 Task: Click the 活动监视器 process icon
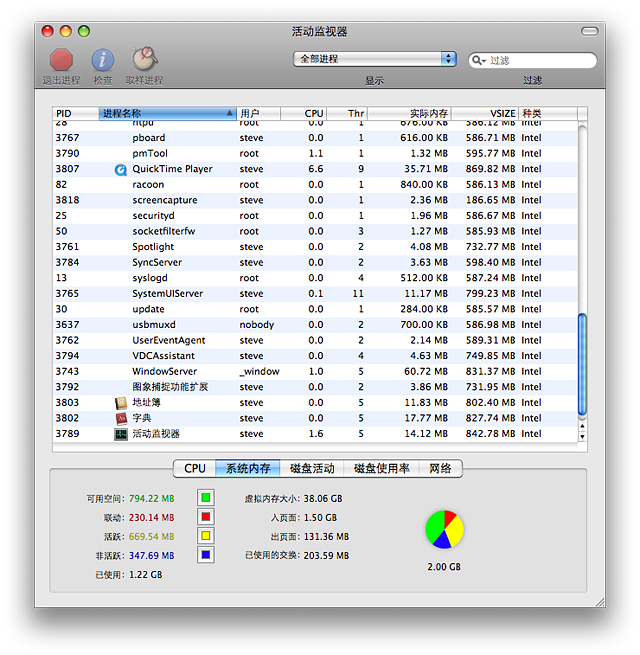121,434
